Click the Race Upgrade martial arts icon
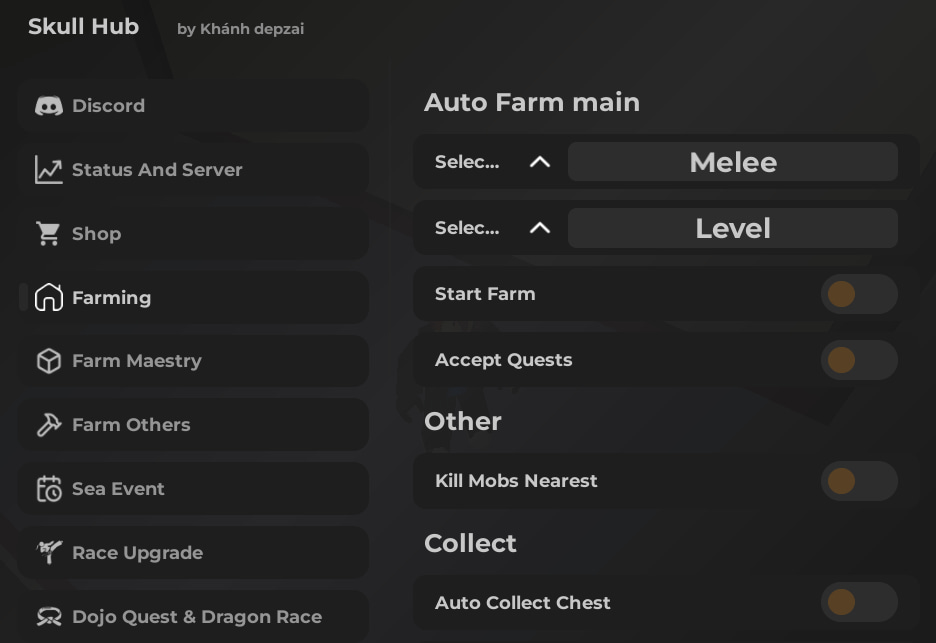Image resolution: width=936 pixels, height=643 pixels. [49, 552]
